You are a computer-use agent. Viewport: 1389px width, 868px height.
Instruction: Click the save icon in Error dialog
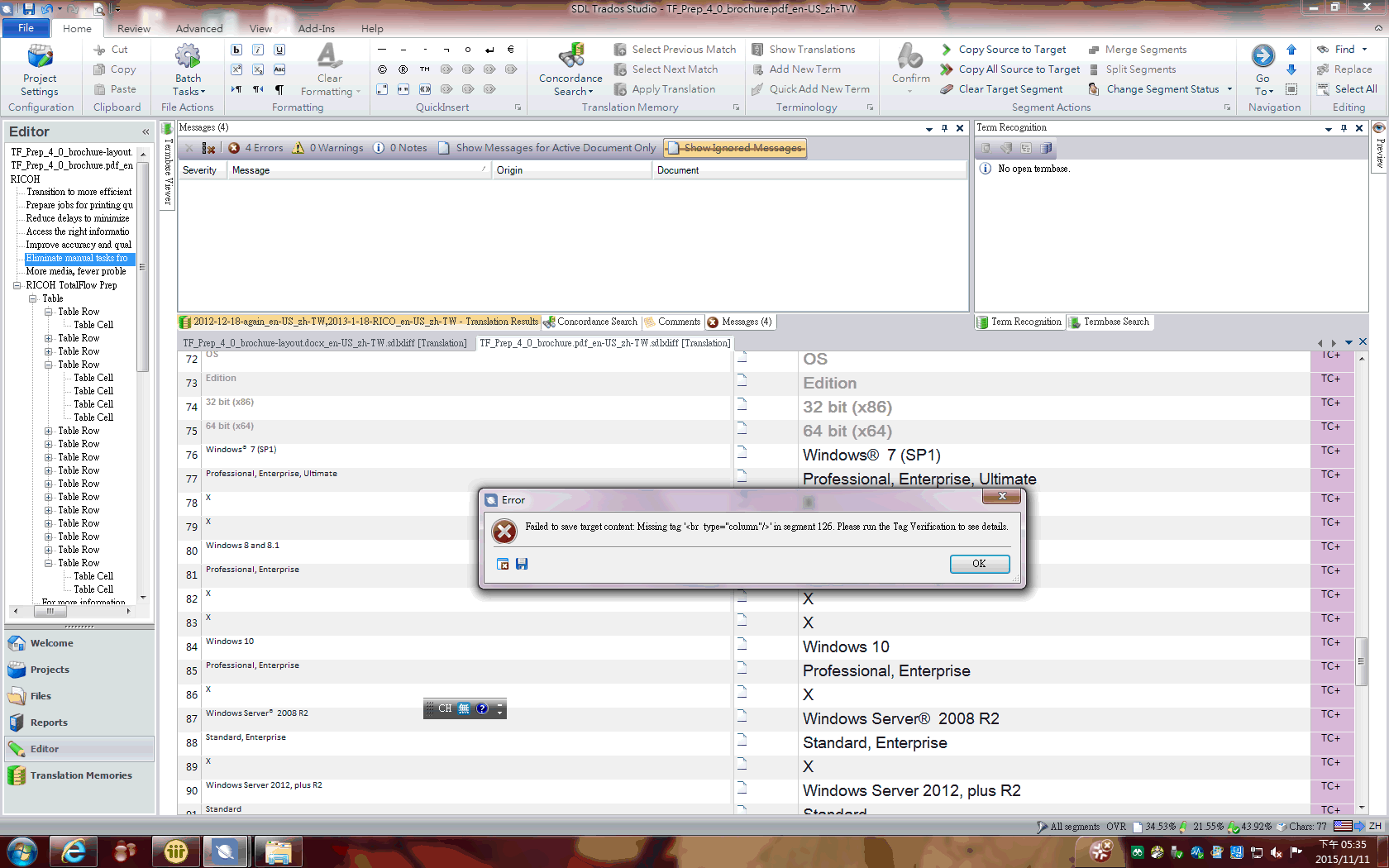click(522, 564)
